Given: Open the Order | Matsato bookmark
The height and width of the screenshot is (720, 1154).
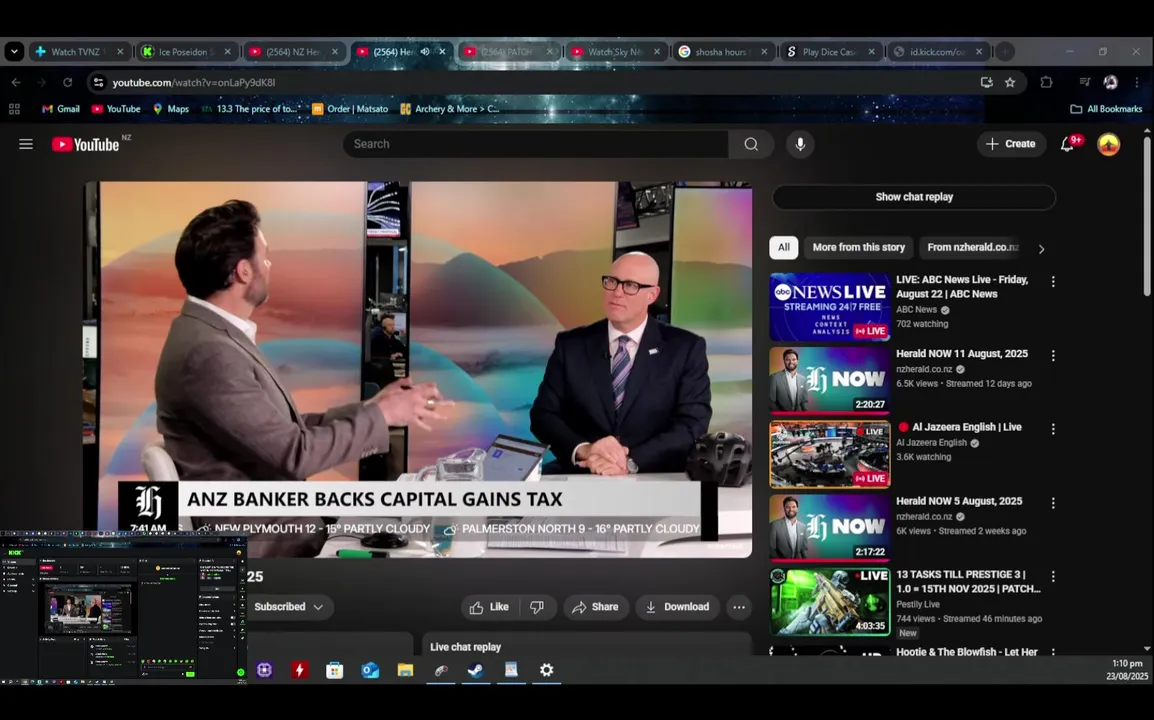Looking at the screenshot, I should click(x=350, y=109).
